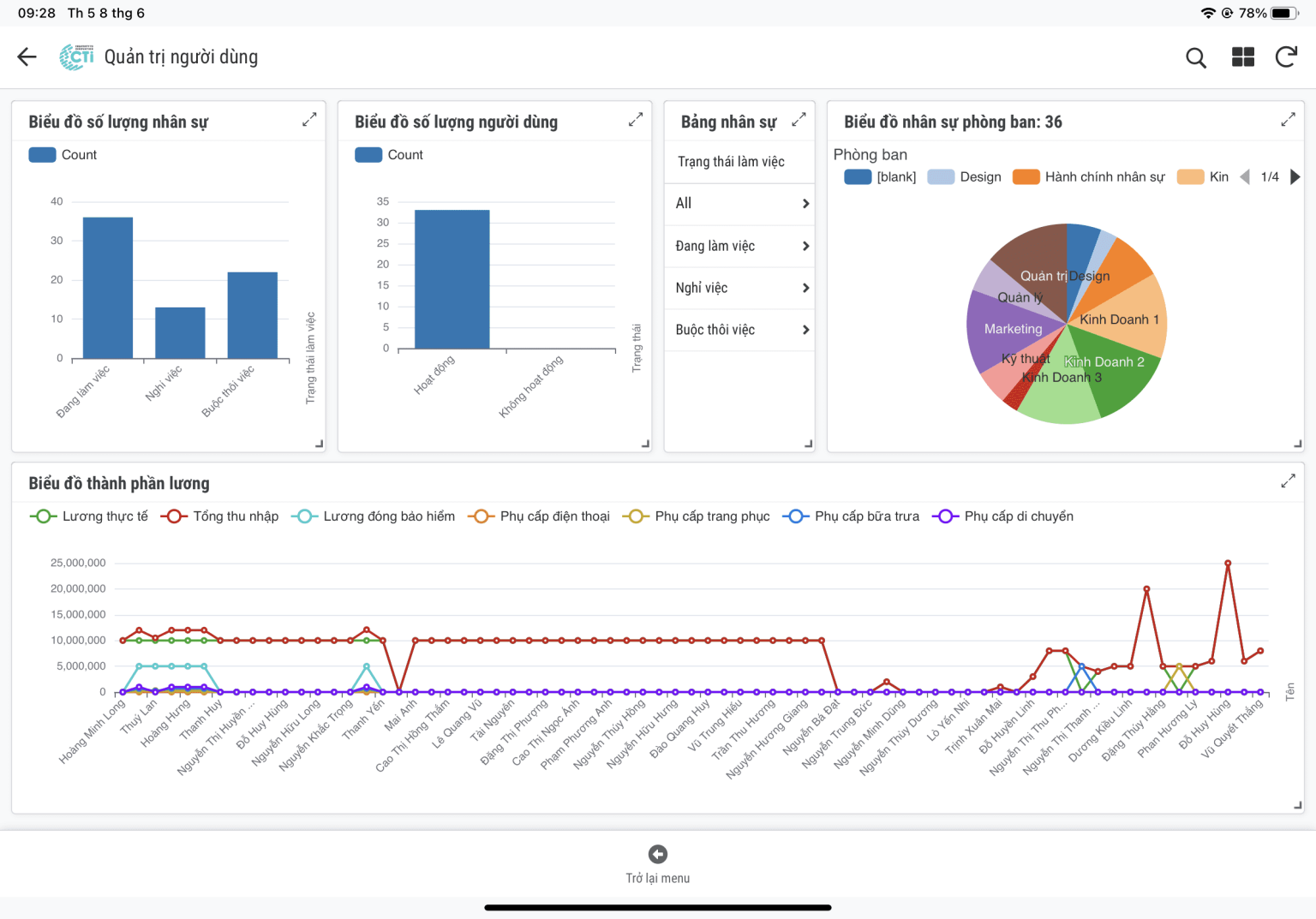The image size is (1316, 919).
Task: Toggle Hành chính nhân sự legend swatch
Action: [1026, 176]
